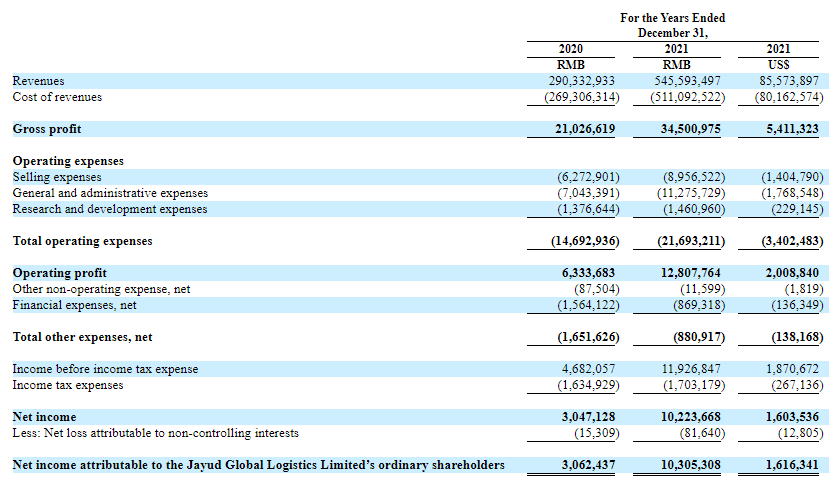The image size is (838, 485).
Task: Click the Income before income tax expense label
Action: point(105,369)
